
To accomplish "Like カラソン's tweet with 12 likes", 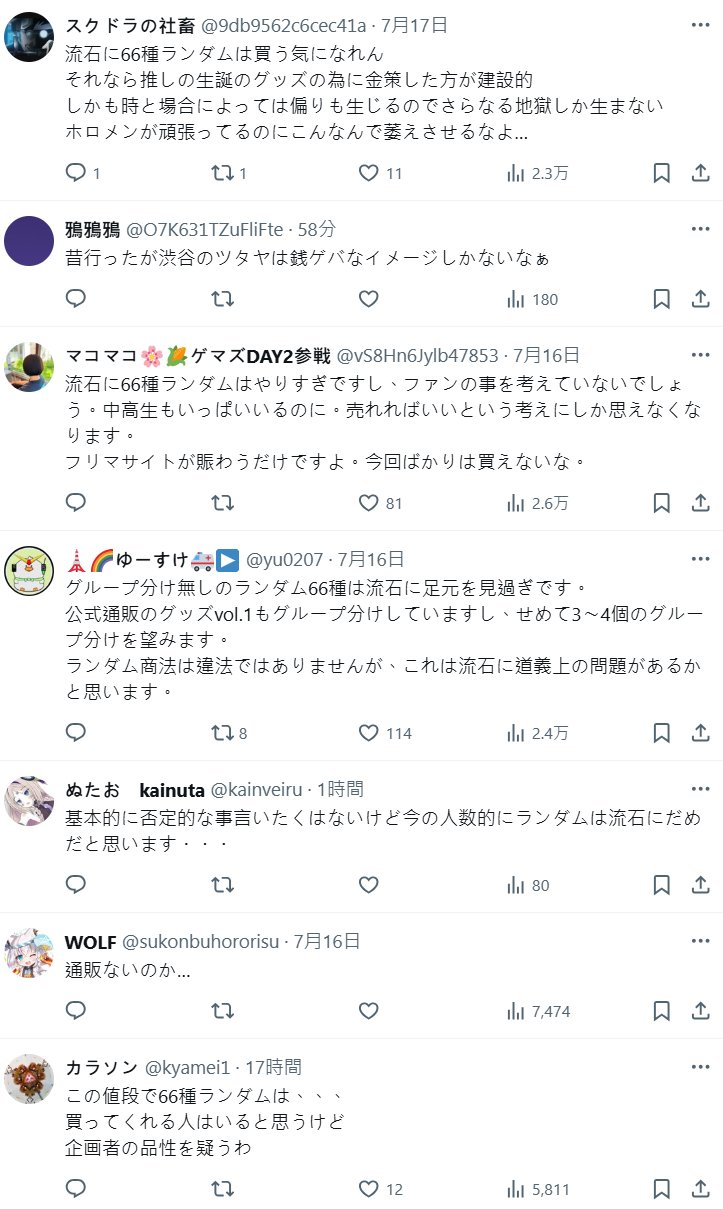I will (368, 1189).
